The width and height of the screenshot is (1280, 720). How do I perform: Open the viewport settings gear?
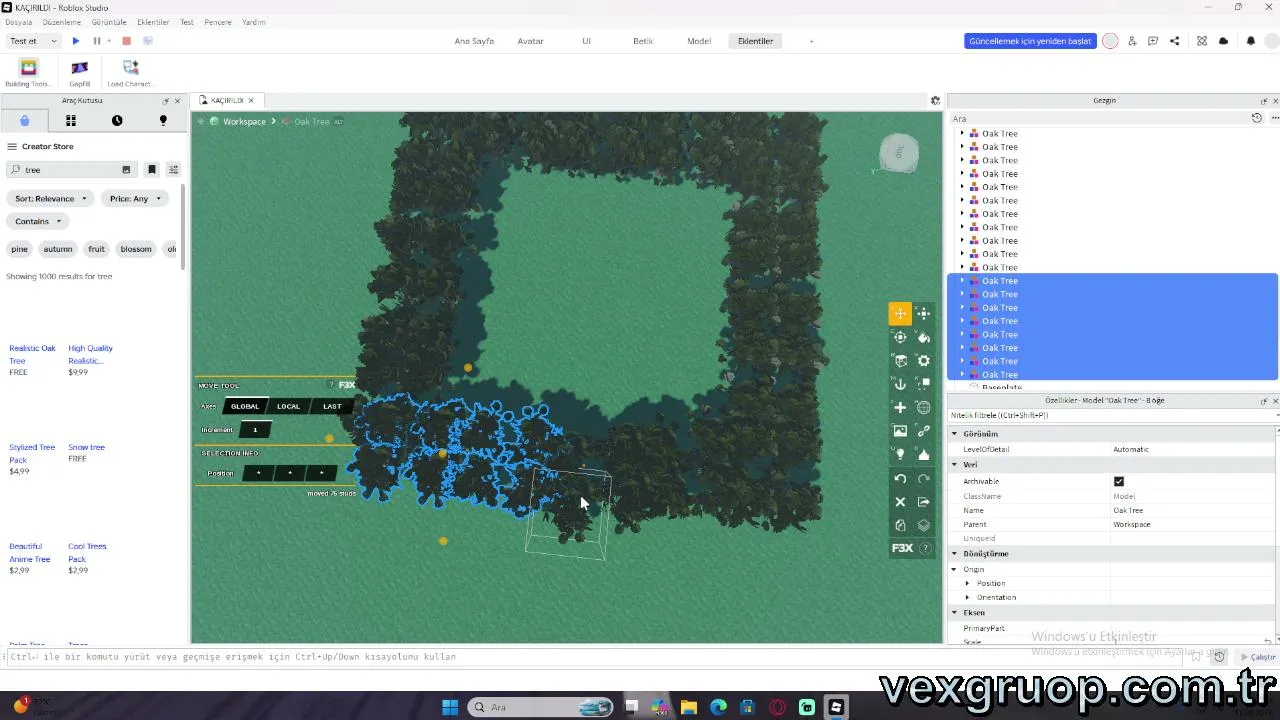935,100
